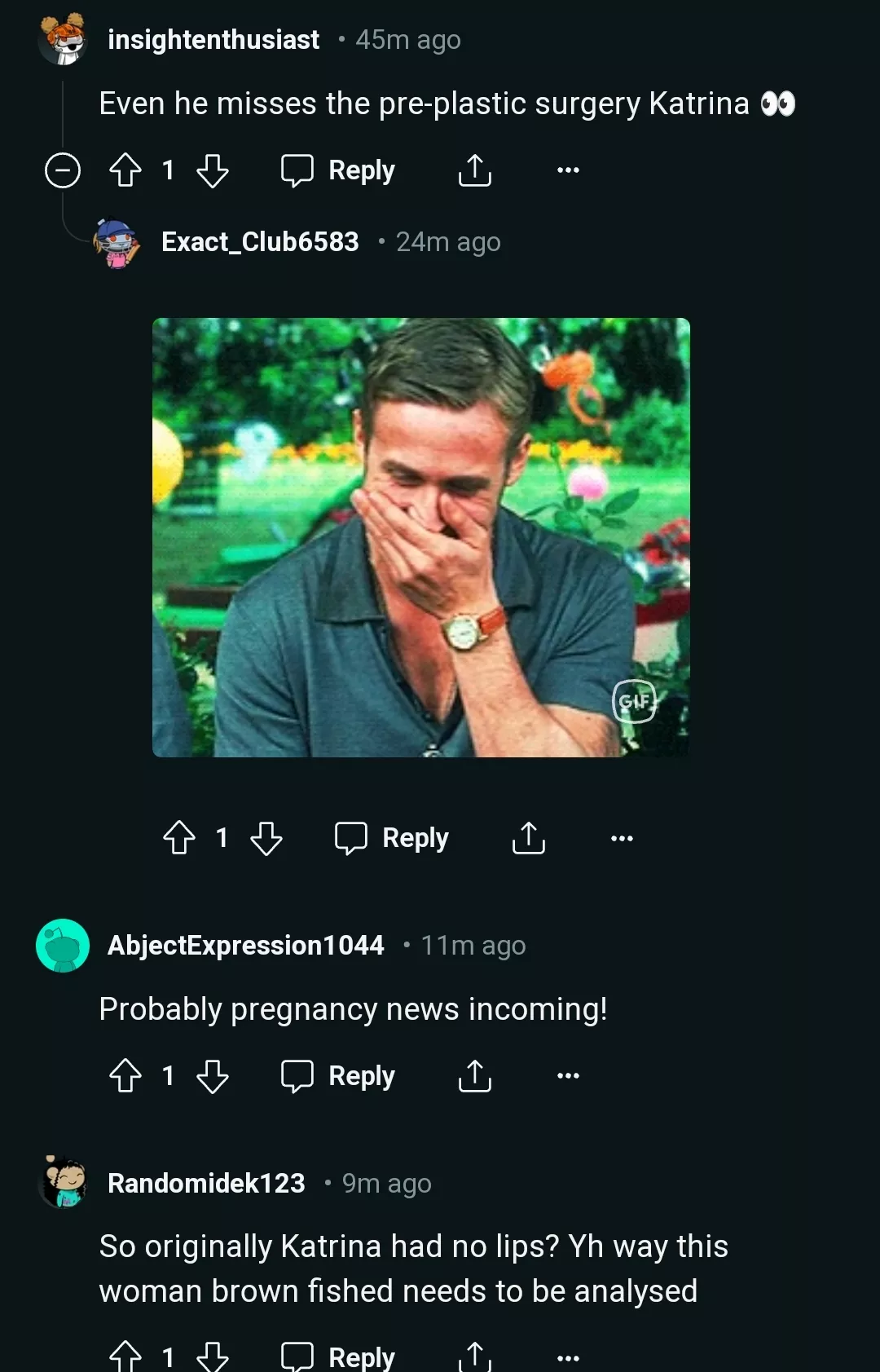The width and height of the screenshot is (880, 1372).
Task: Reply to AbjectExpression1044's comment
Action: 338,1075
